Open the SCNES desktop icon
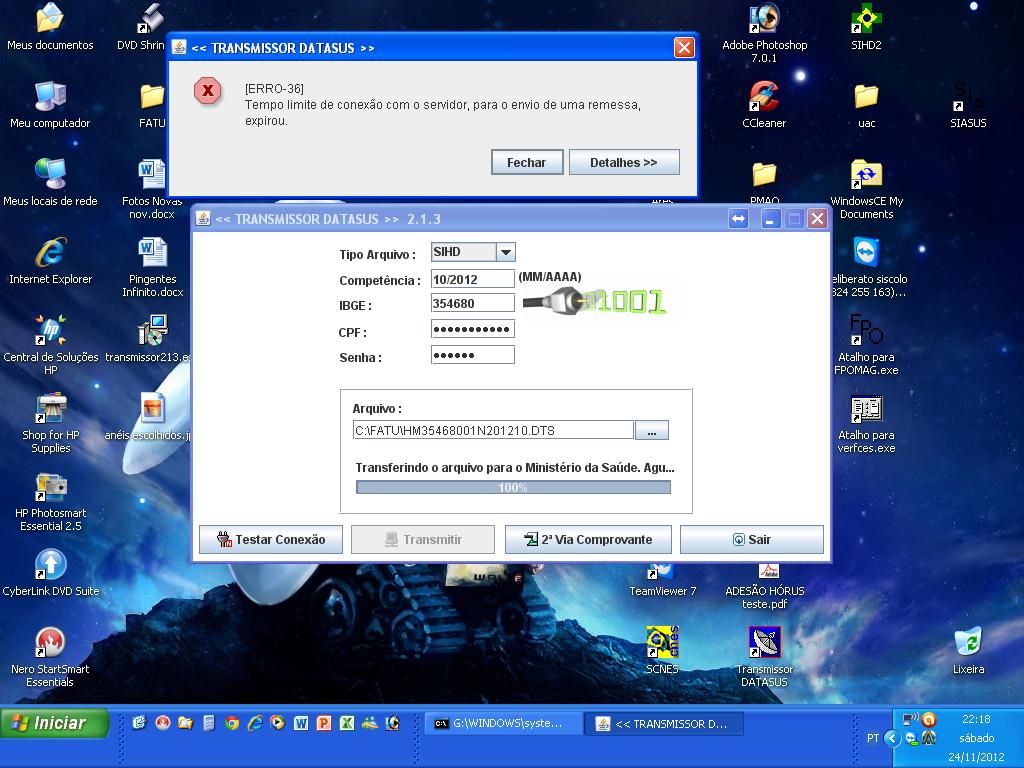The width and height of the screenshot is (1024, 768). click(661, 645)
